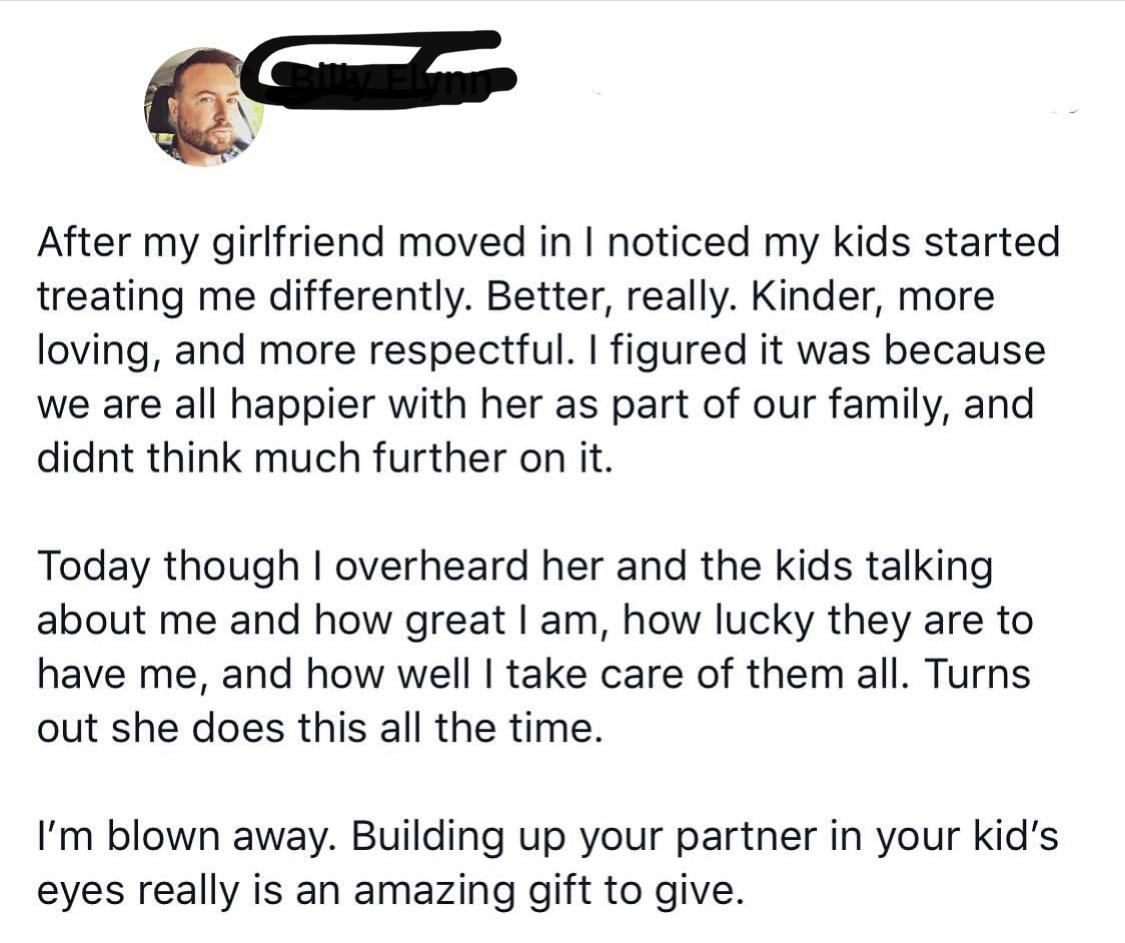Image resolution: width=1125 pixels, height=943 pixels.
Task: Click the paragraph starting "Today though I overheard"
Action: 530,647
